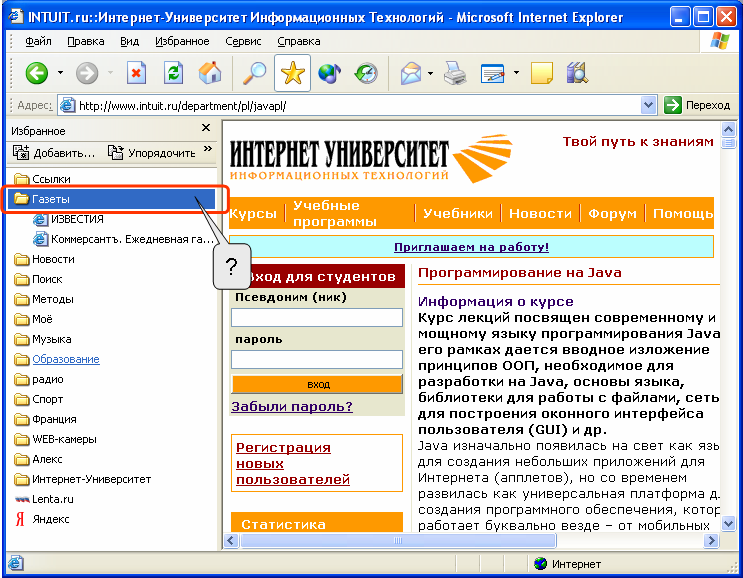
Task: Click the address URL field
Action: (x=358, y=105)
